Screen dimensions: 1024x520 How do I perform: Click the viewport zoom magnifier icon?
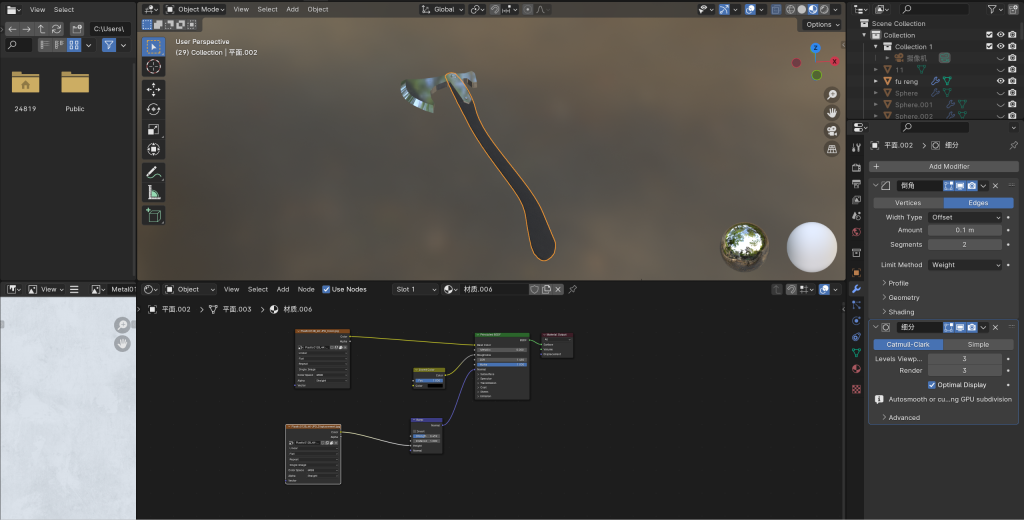831,95
